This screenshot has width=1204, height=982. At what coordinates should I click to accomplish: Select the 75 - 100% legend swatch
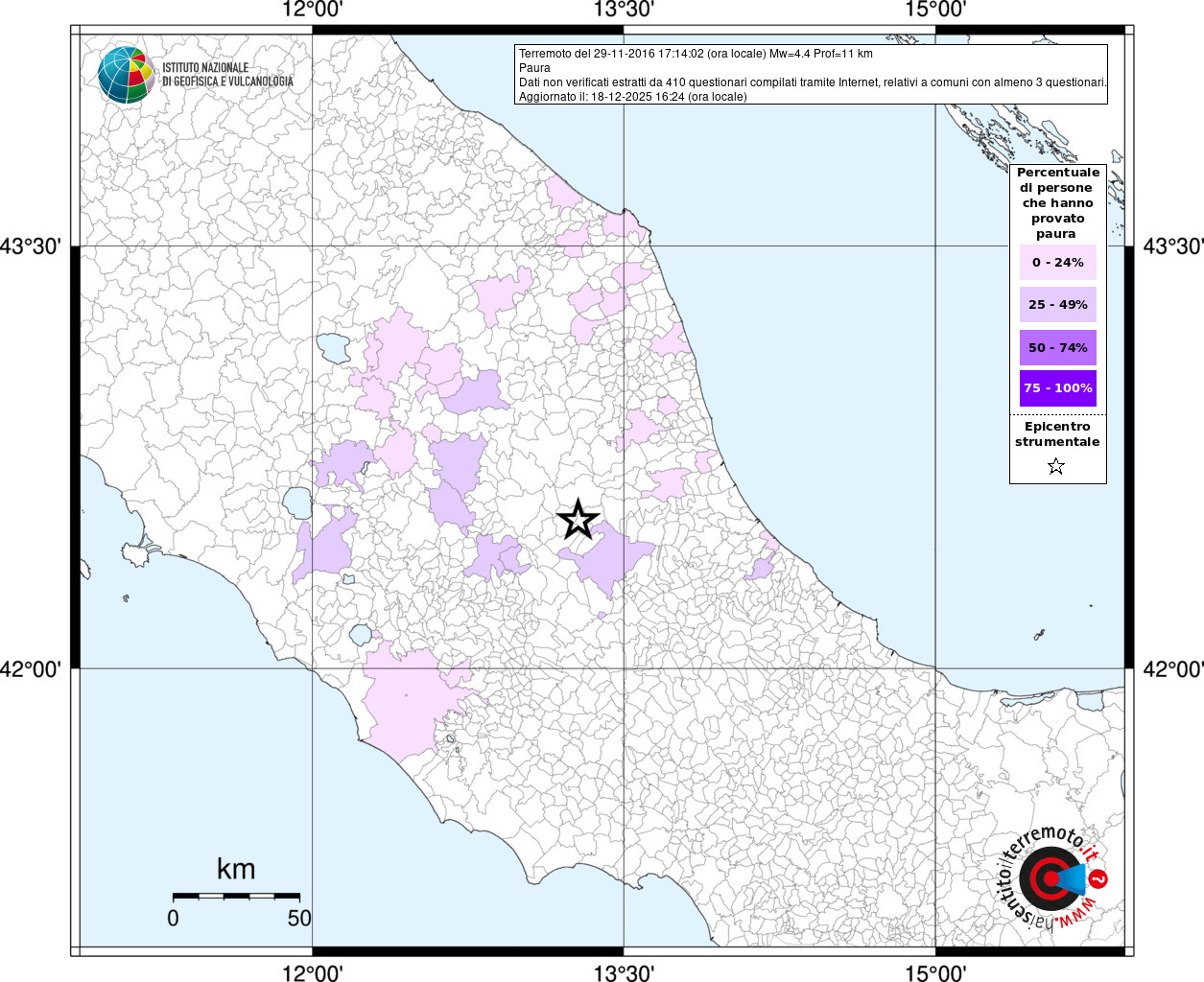pyautogui.click(x=1057, y=388)
